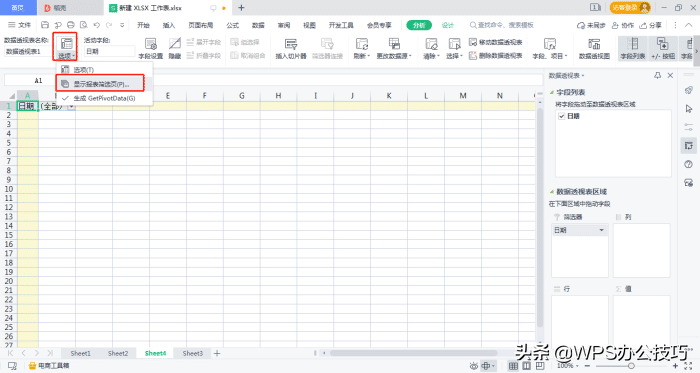Collapse the 字段列表 section triangle
Viewport: 700px width, 373px height.
(x=552, y=92)
